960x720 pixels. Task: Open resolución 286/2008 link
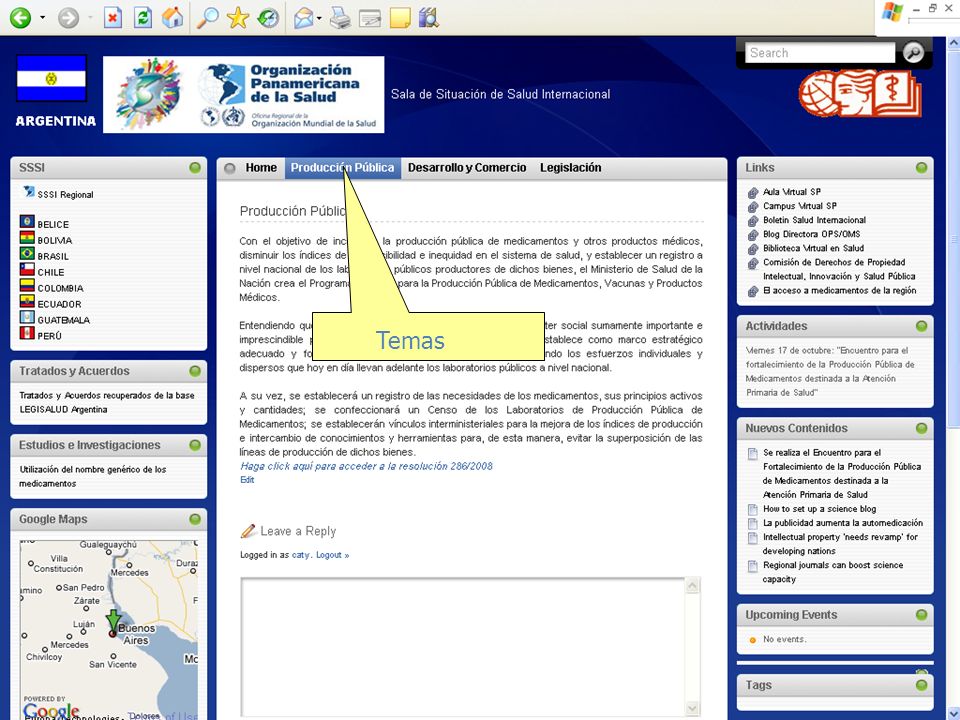366,466
